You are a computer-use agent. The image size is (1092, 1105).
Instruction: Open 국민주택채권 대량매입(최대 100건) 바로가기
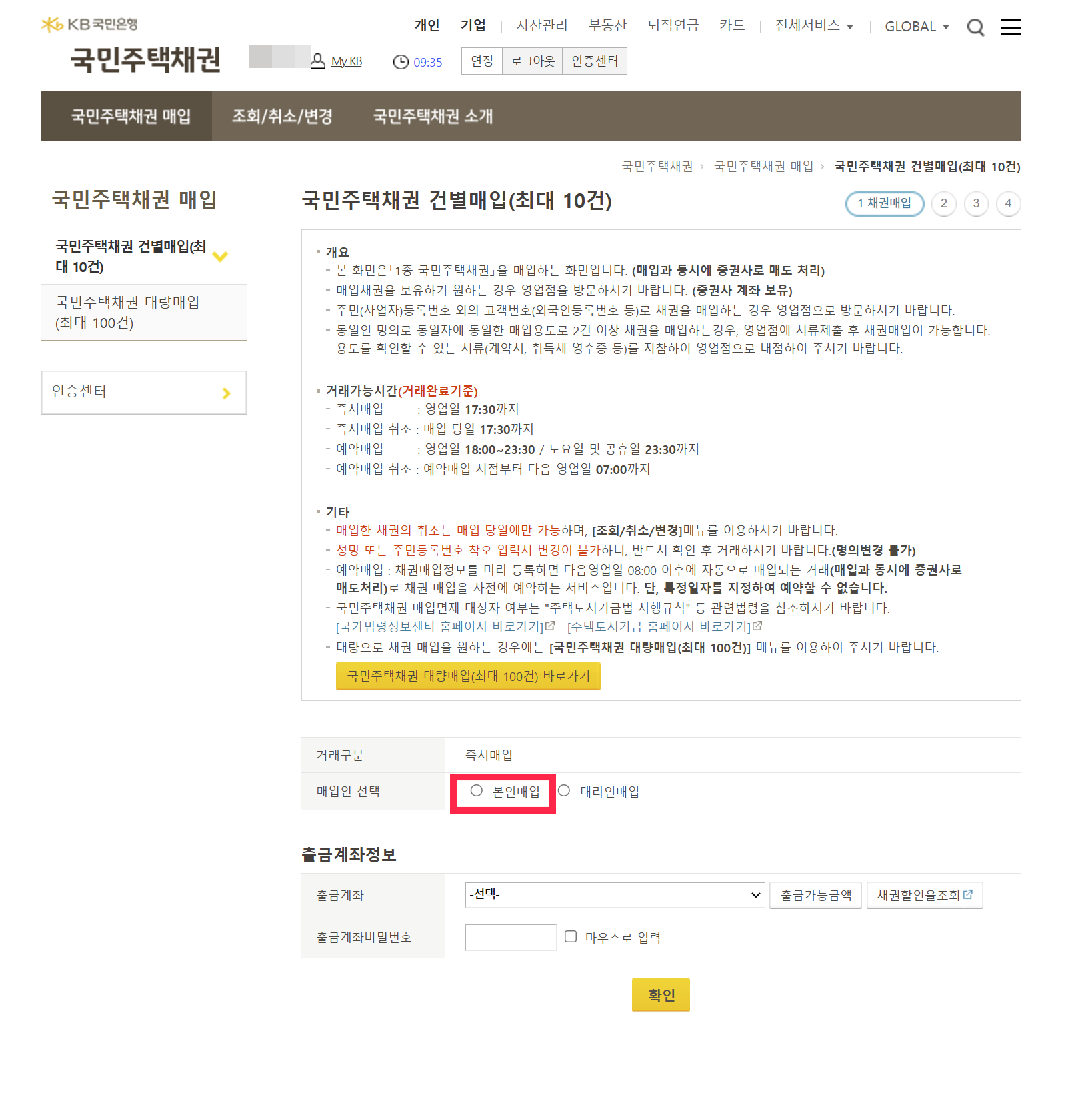[x=467, y=676]
